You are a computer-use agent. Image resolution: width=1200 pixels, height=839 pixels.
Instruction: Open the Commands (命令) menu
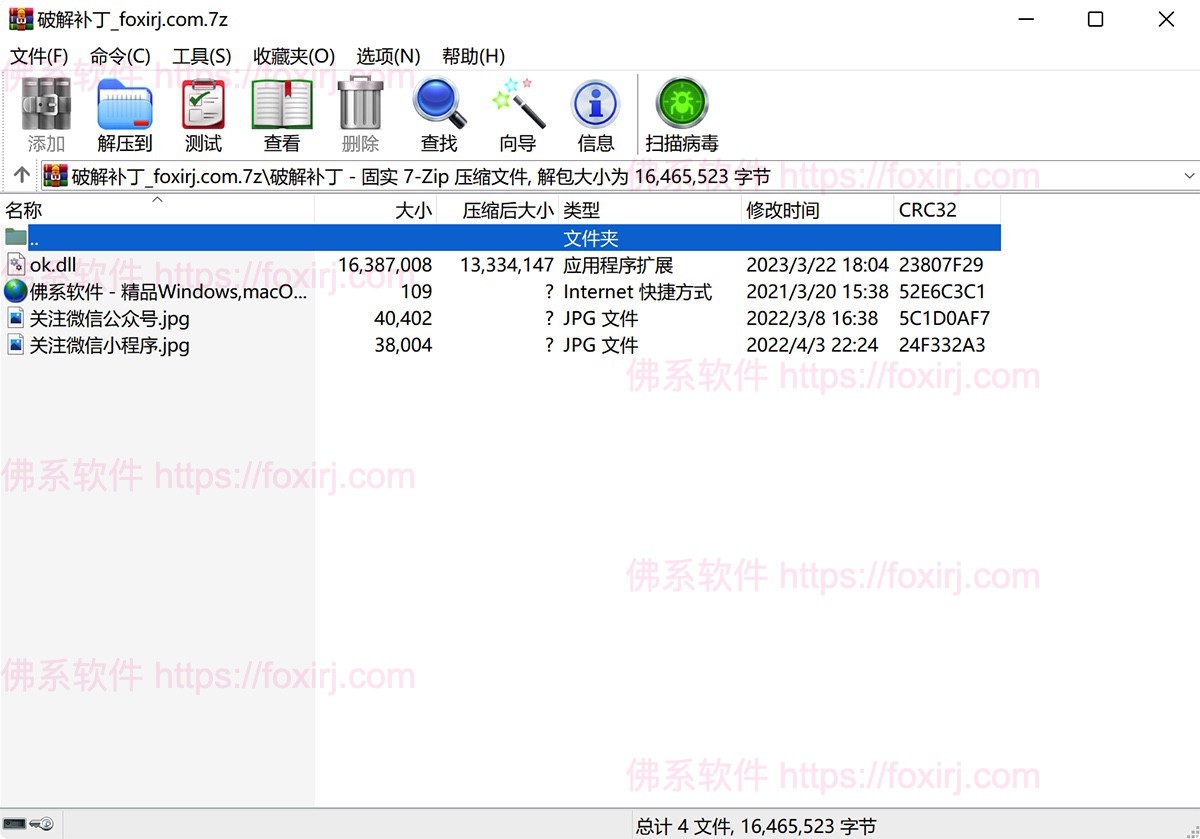coord(120,56)
